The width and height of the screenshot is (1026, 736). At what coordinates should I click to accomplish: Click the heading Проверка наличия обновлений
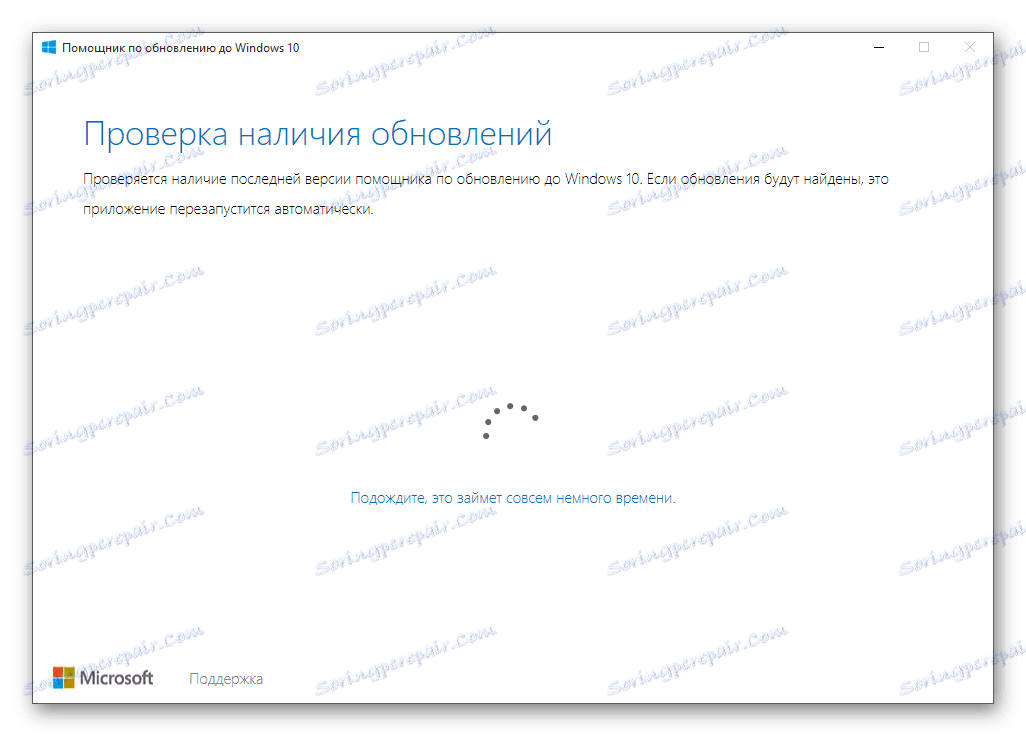[317, 133]
